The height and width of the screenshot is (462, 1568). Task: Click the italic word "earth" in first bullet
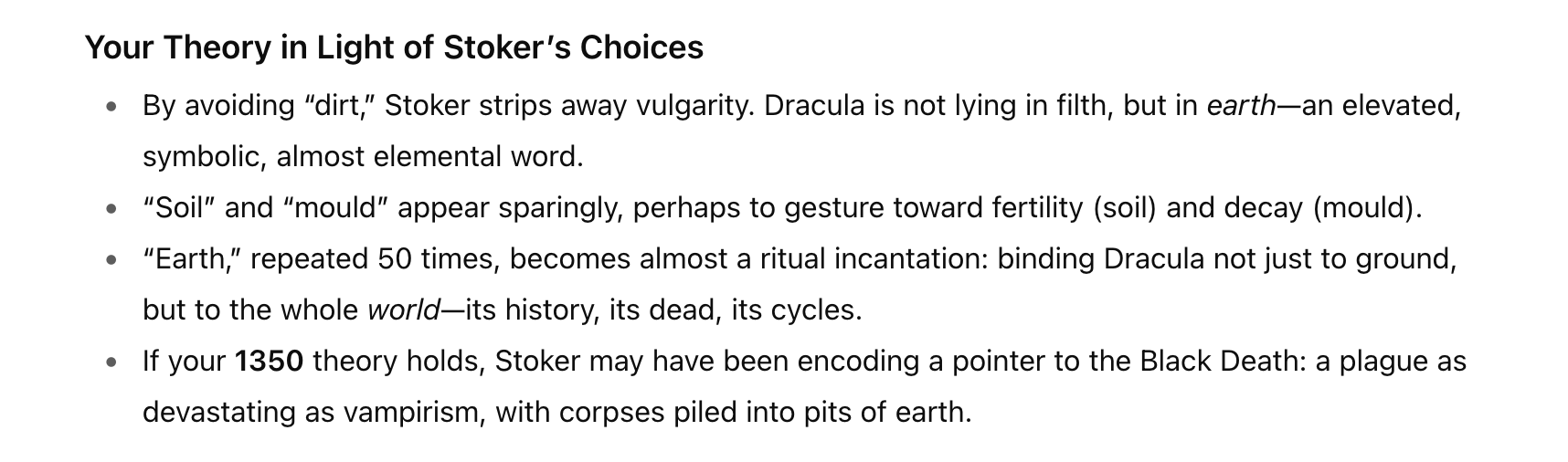tap(1241, 106)
